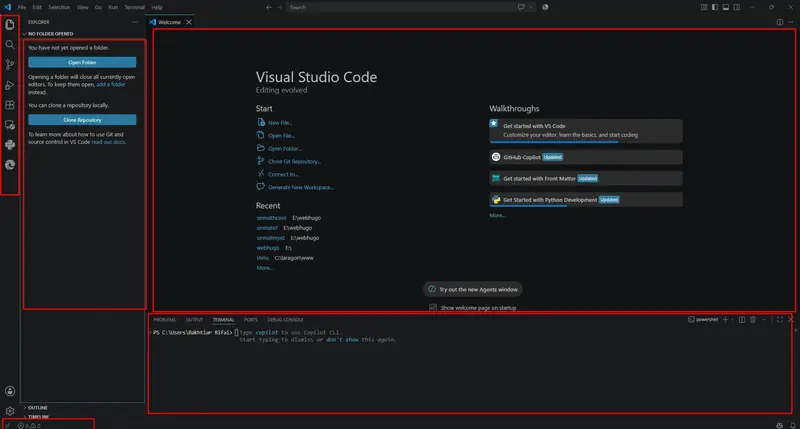Click the remote window icon in status bar

[7, 425]
